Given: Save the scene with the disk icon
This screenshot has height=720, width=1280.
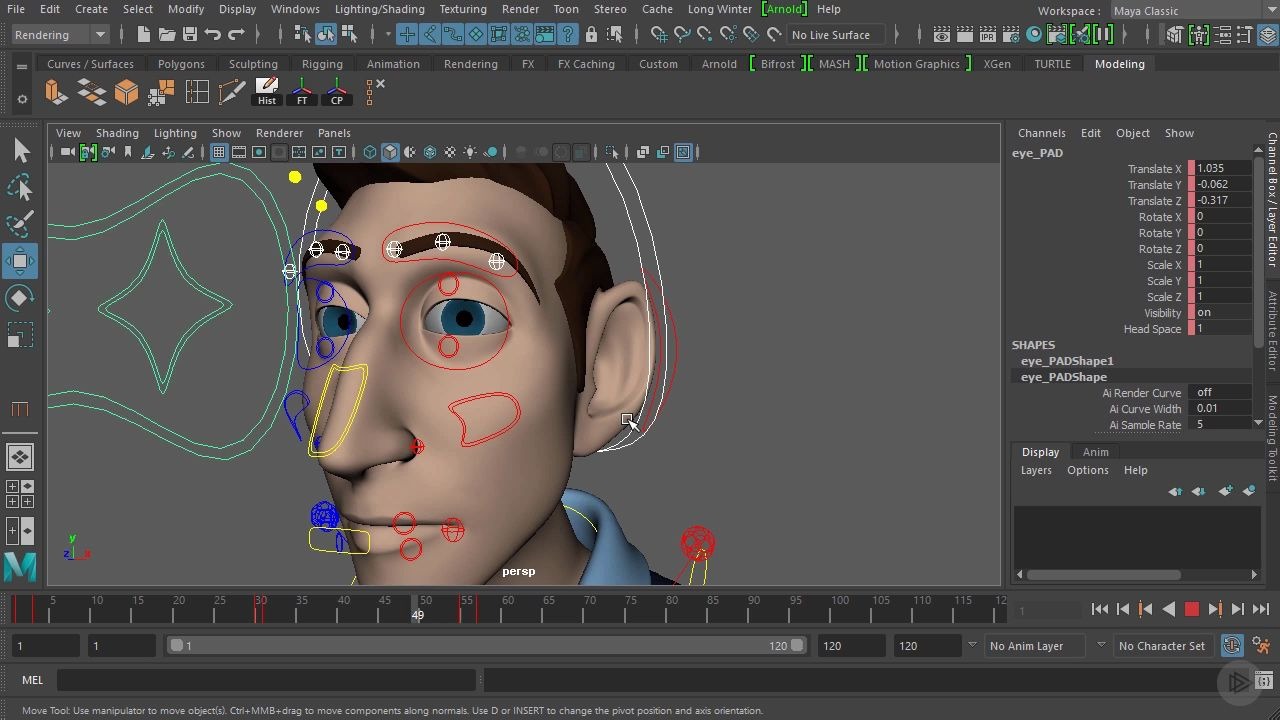Looking at the screenshot, I should pyautogui.click(x=189, y=35).
